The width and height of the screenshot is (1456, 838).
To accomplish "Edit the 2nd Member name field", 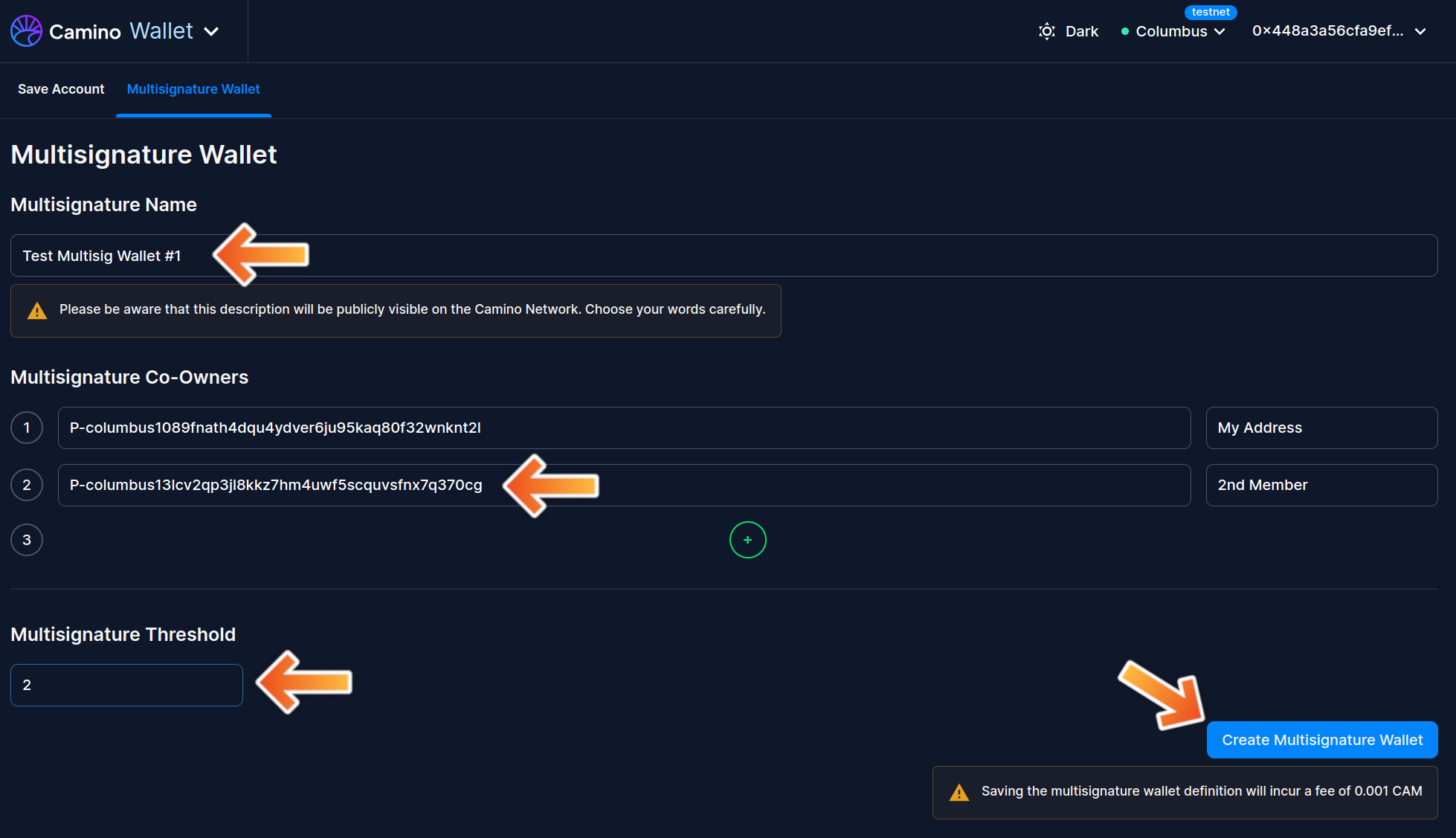I will point(1321,485).
